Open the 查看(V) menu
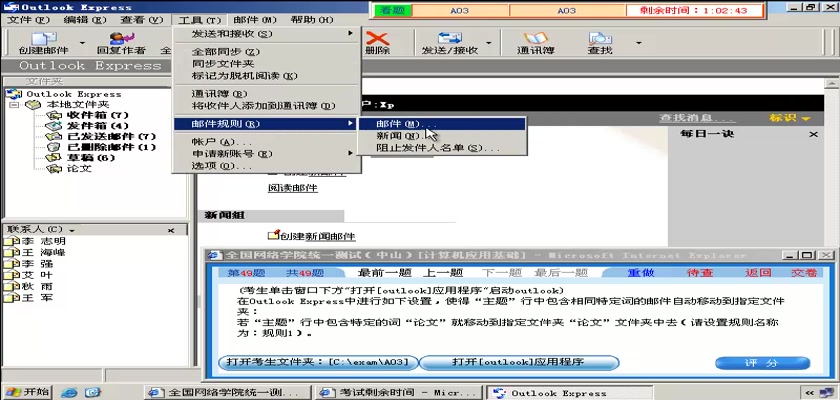This screenshot has width=840, height=400. pyautogui.click(x=141, y=20)
